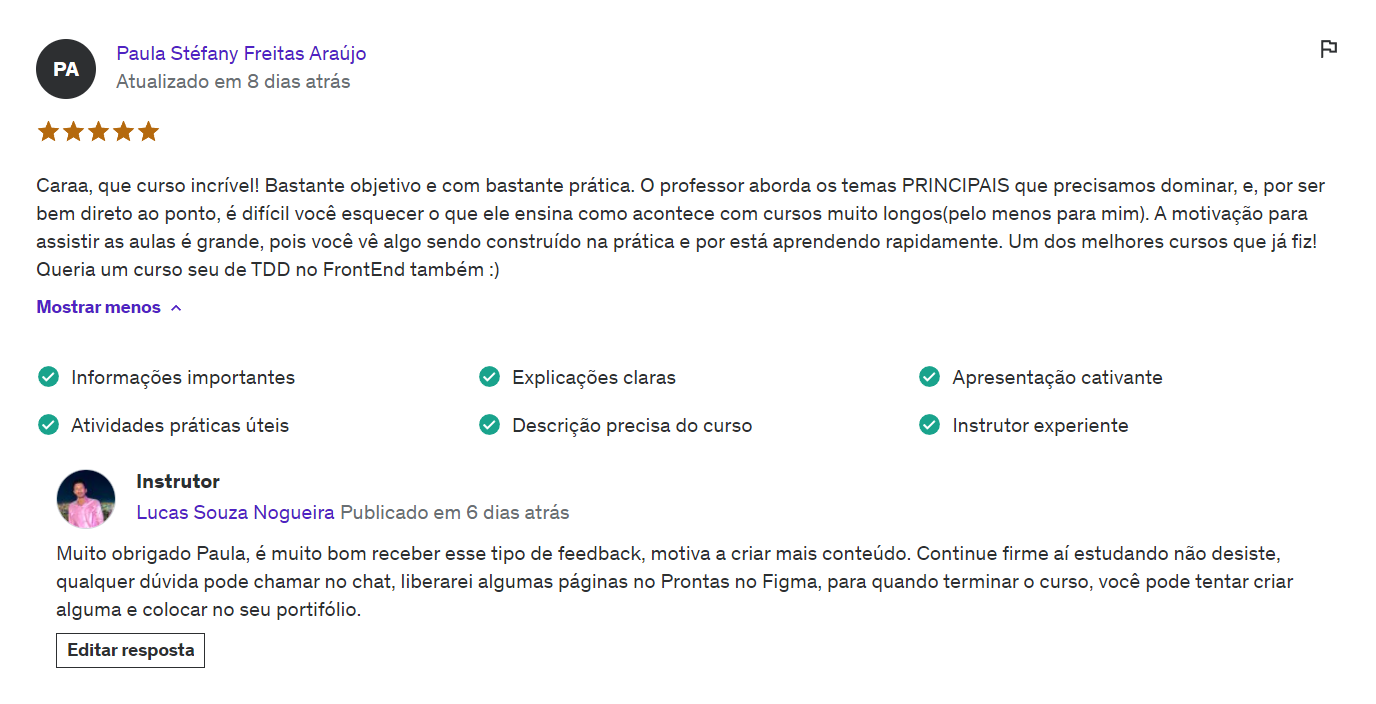Click the 'Instrutor' label
The image size is (1376, 704).
178,482
